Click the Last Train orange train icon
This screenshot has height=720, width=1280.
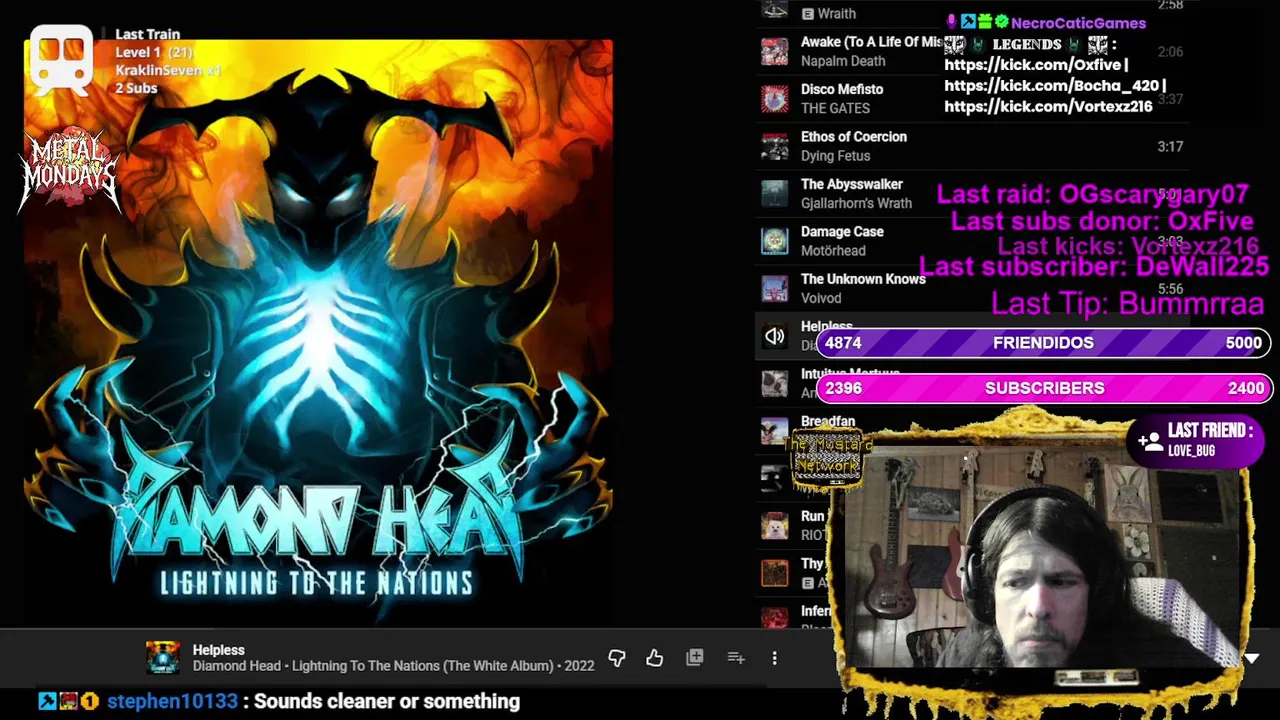pyautogui.click(x=62, y=60)
